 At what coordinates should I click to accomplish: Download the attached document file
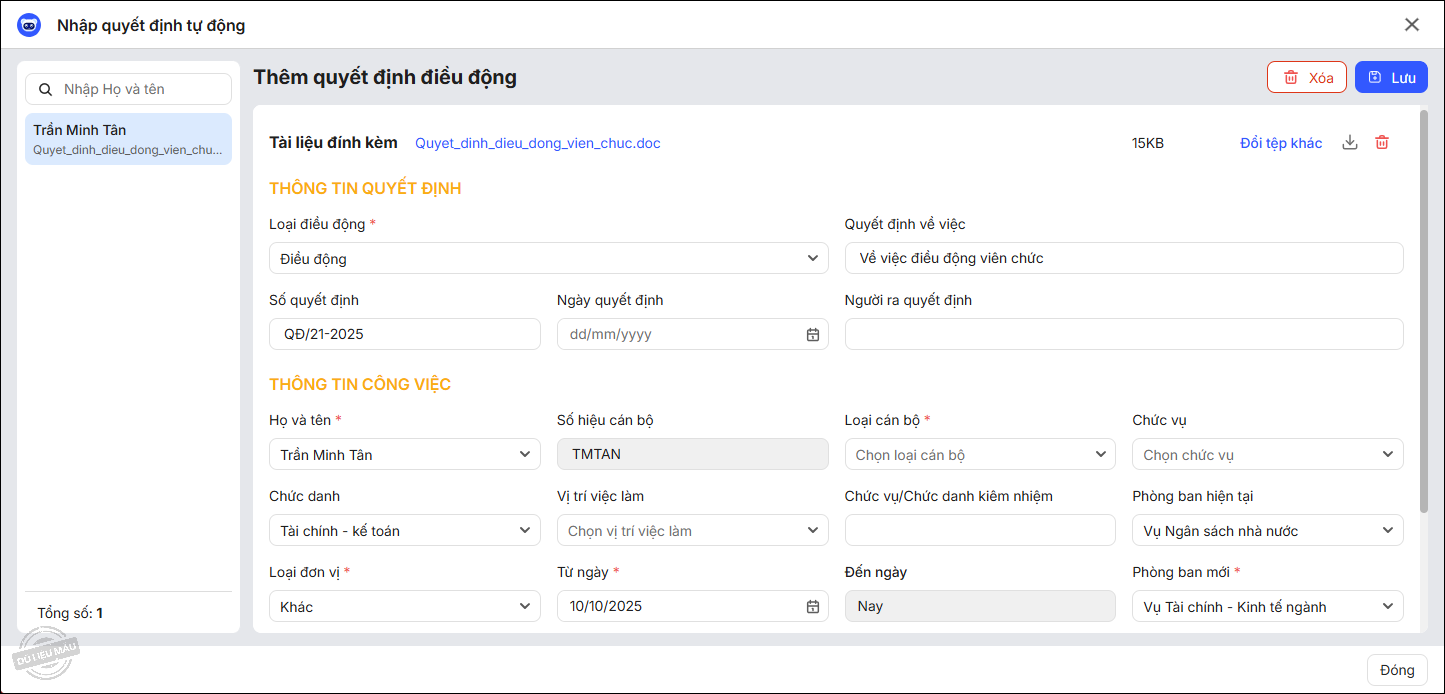(x=1349, y=143)
